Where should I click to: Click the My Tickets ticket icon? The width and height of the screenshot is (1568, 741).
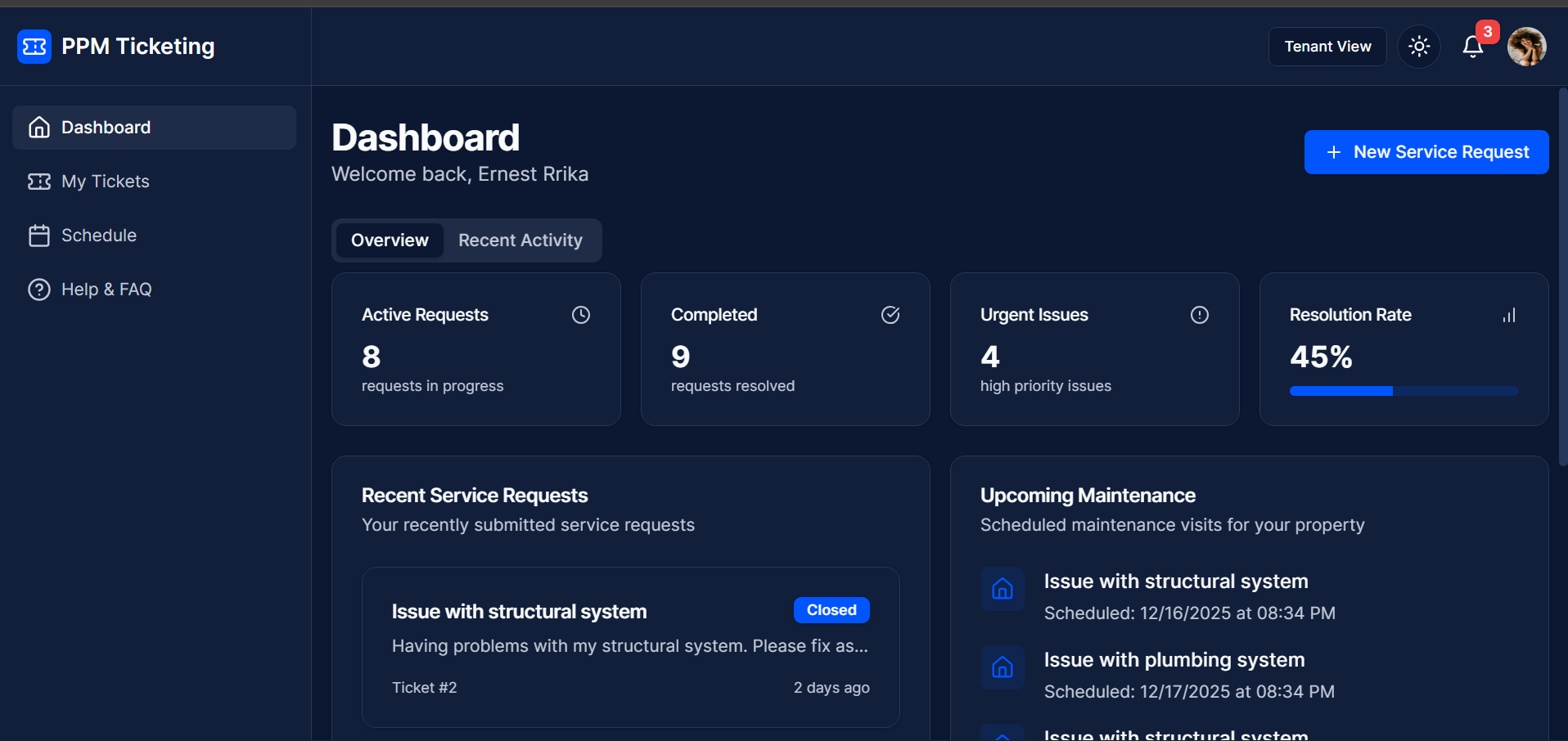pos(39,182)
